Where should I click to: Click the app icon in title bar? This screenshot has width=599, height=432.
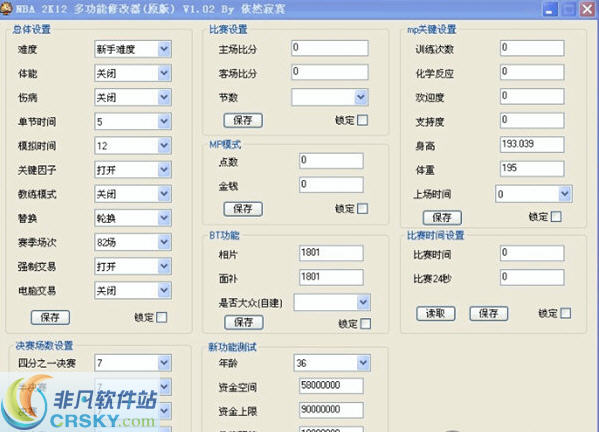[x=6, y=8]
